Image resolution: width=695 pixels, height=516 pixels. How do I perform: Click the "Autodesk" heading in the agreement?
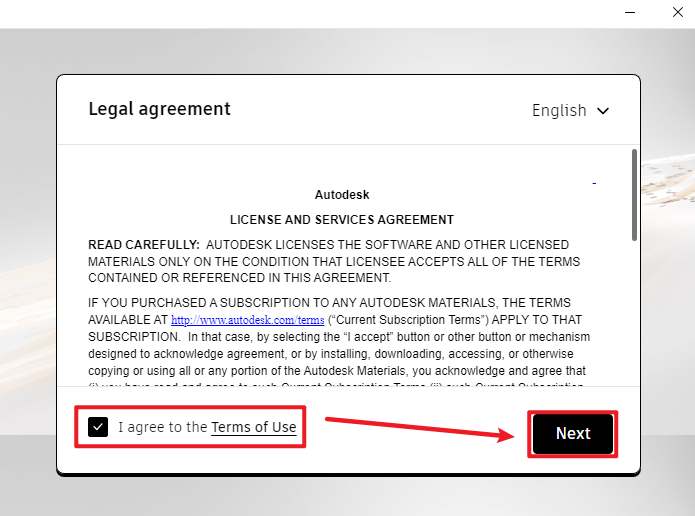[342, 195]
